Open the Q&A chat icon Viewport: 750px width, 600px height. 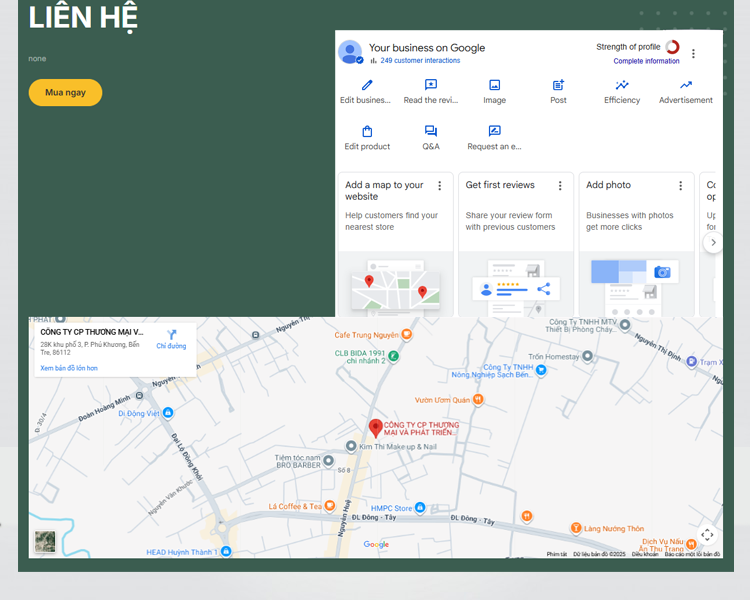pyautogui.click(x=431, y=131)
